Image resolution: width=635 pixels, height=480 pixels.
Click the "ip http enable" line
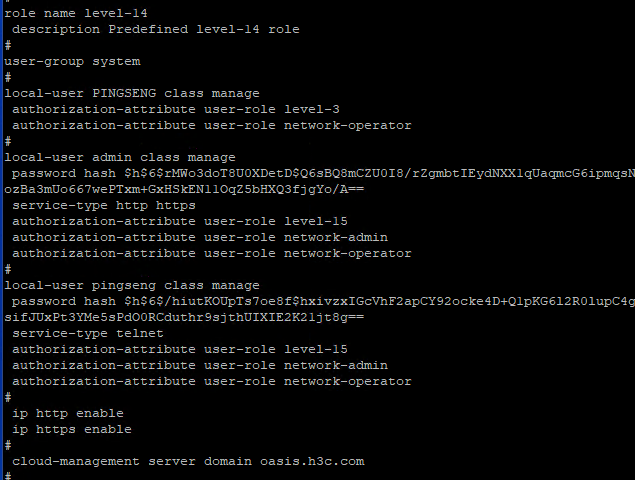point(68,413)
